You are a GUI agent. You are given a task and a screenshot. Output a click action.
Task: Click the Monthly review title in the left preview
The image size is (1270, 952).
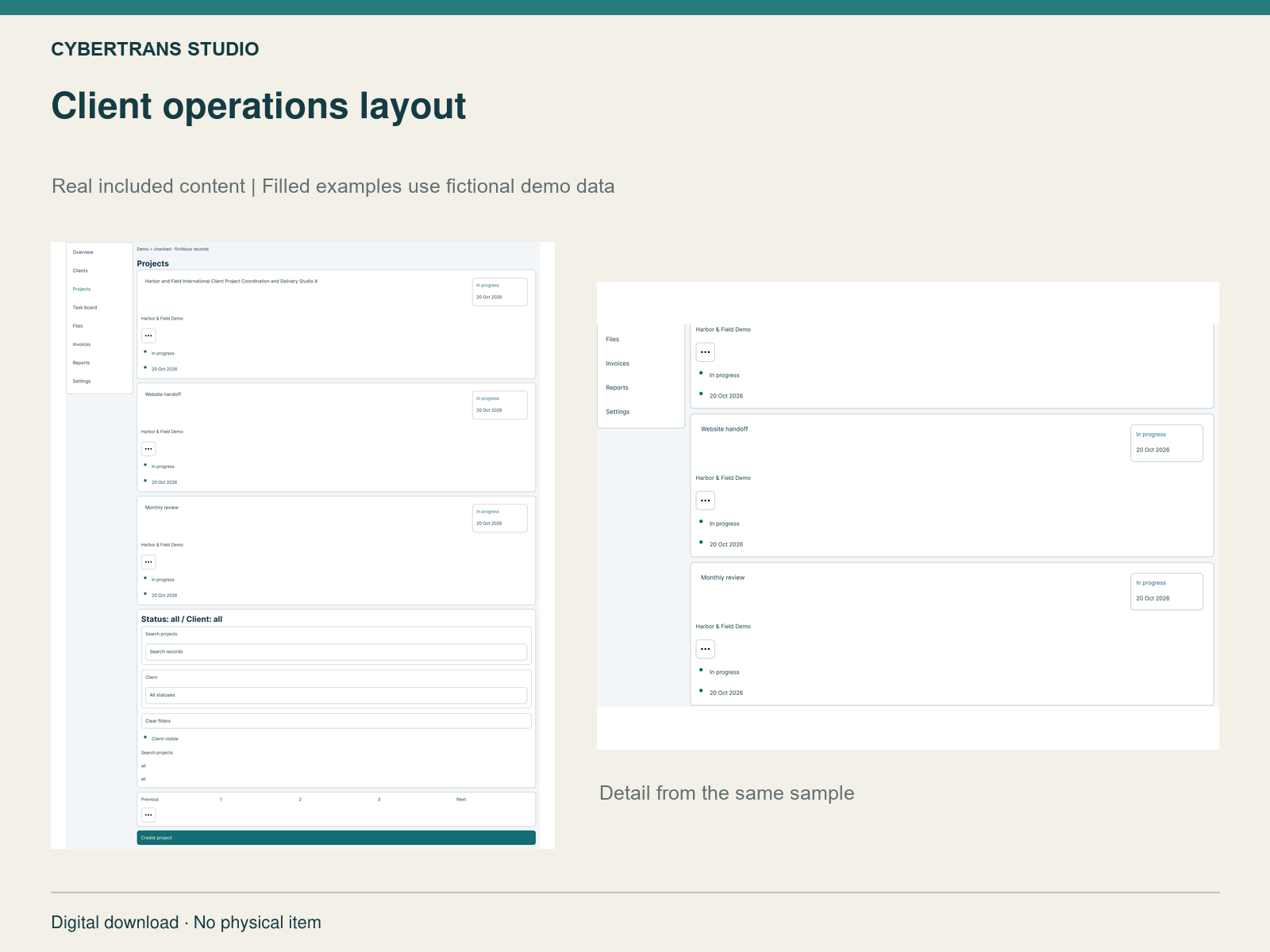(162, 508)
